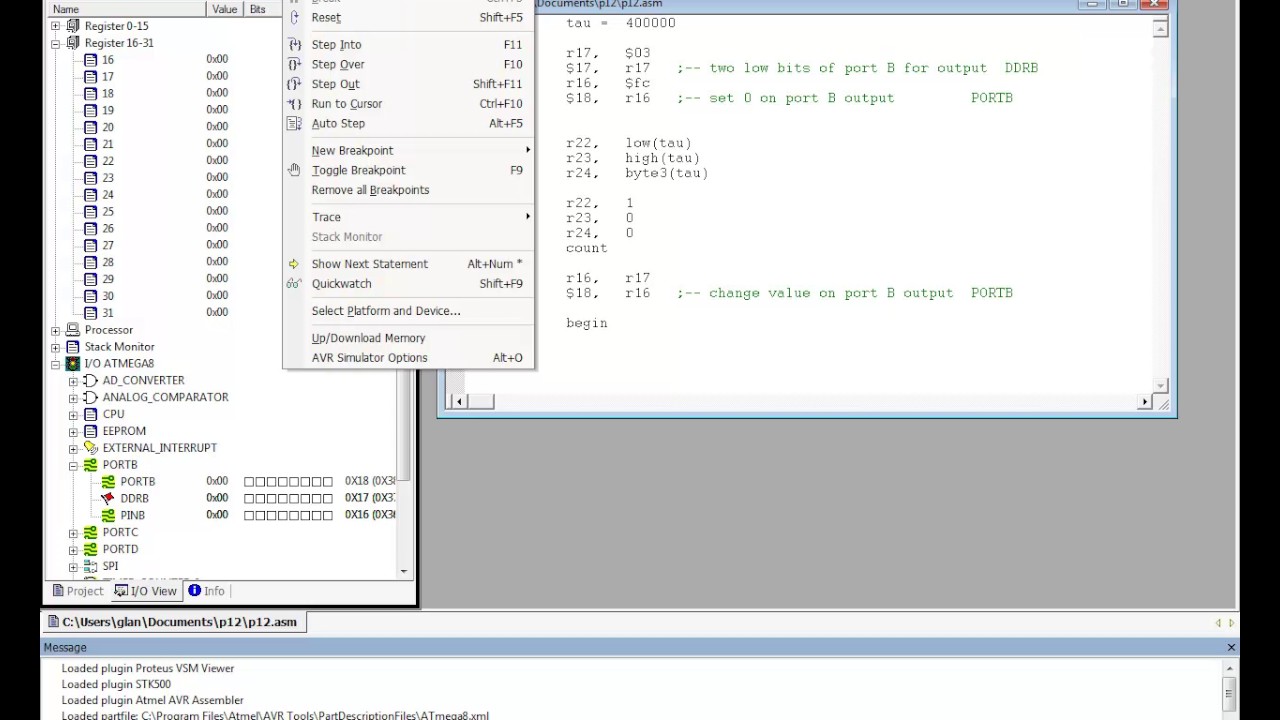Image resolution: width=1280 pixels, height=720 pixels.
Task: Open the Trace submenu
Action: pos(409,217)
